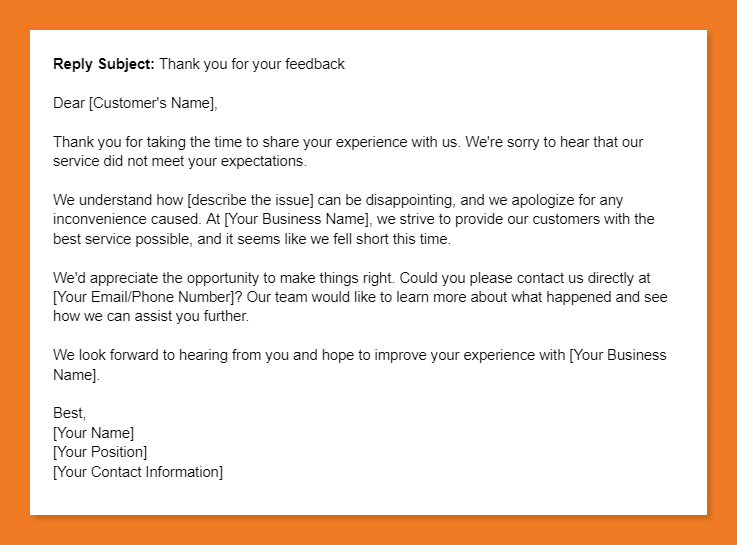737x545 pixels.
Task: Select the [Your Email/Phone Number] placeholder
Action: tap(146, 297)
